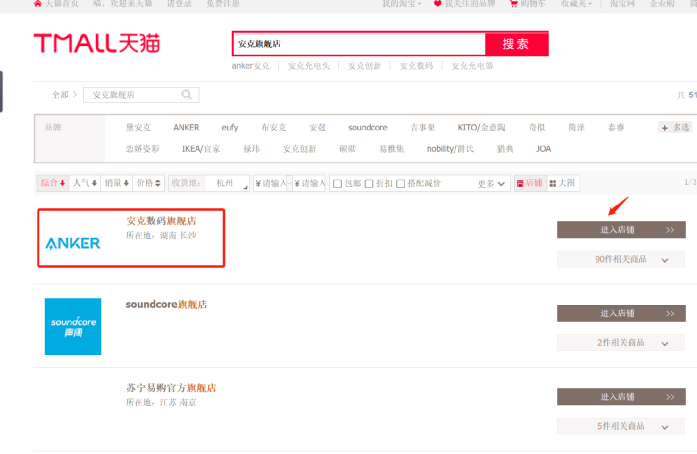Sort by 销量
This screenshot has width=697, height=454.
(x=116, y=183)
